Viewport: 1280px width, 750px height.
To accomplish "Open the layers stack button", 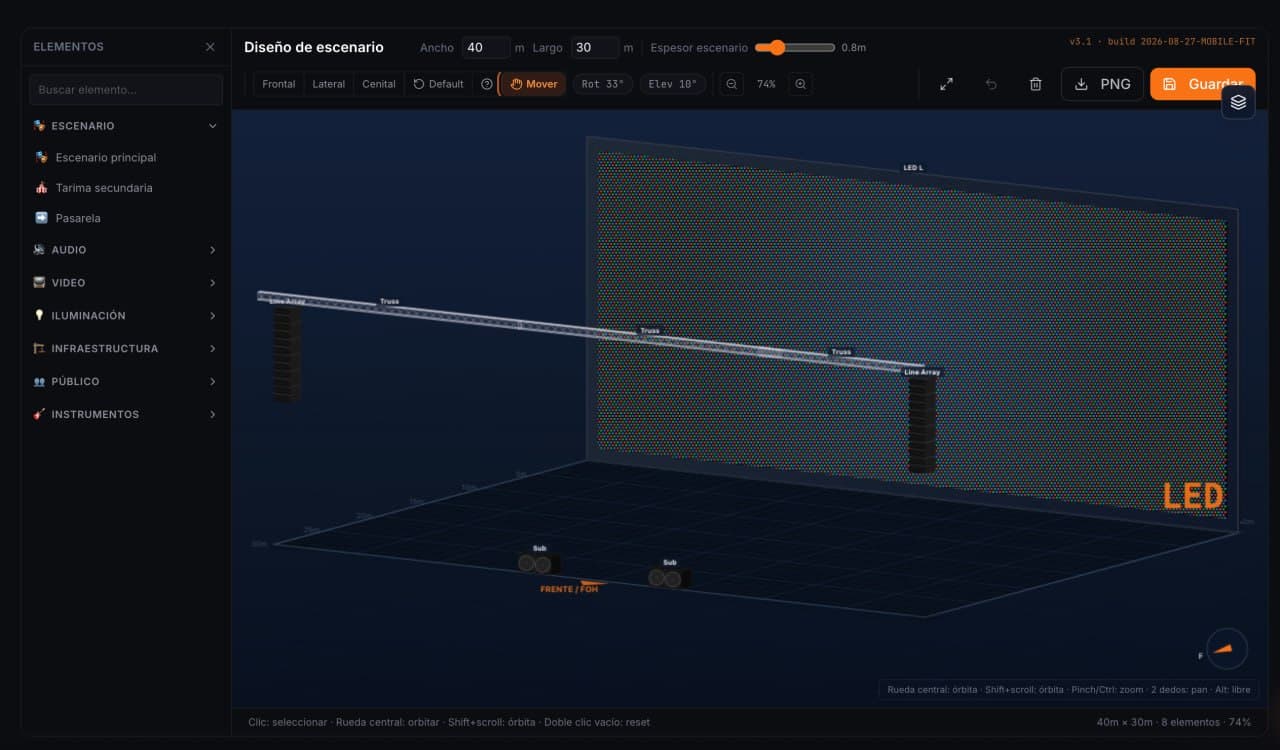I will (x=1238, y=102).
